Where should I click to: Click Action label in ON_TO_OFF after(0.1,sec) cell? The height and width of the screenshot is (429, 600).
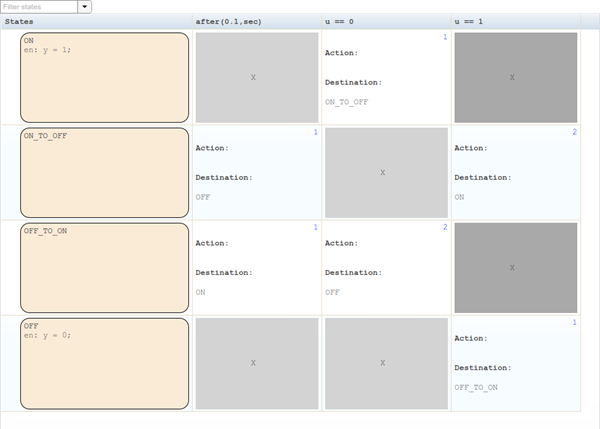coord(212,148)
